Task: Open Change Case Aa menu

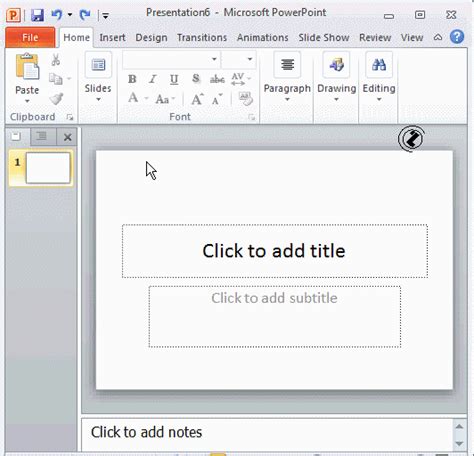Action: click(x=165, y=99)
